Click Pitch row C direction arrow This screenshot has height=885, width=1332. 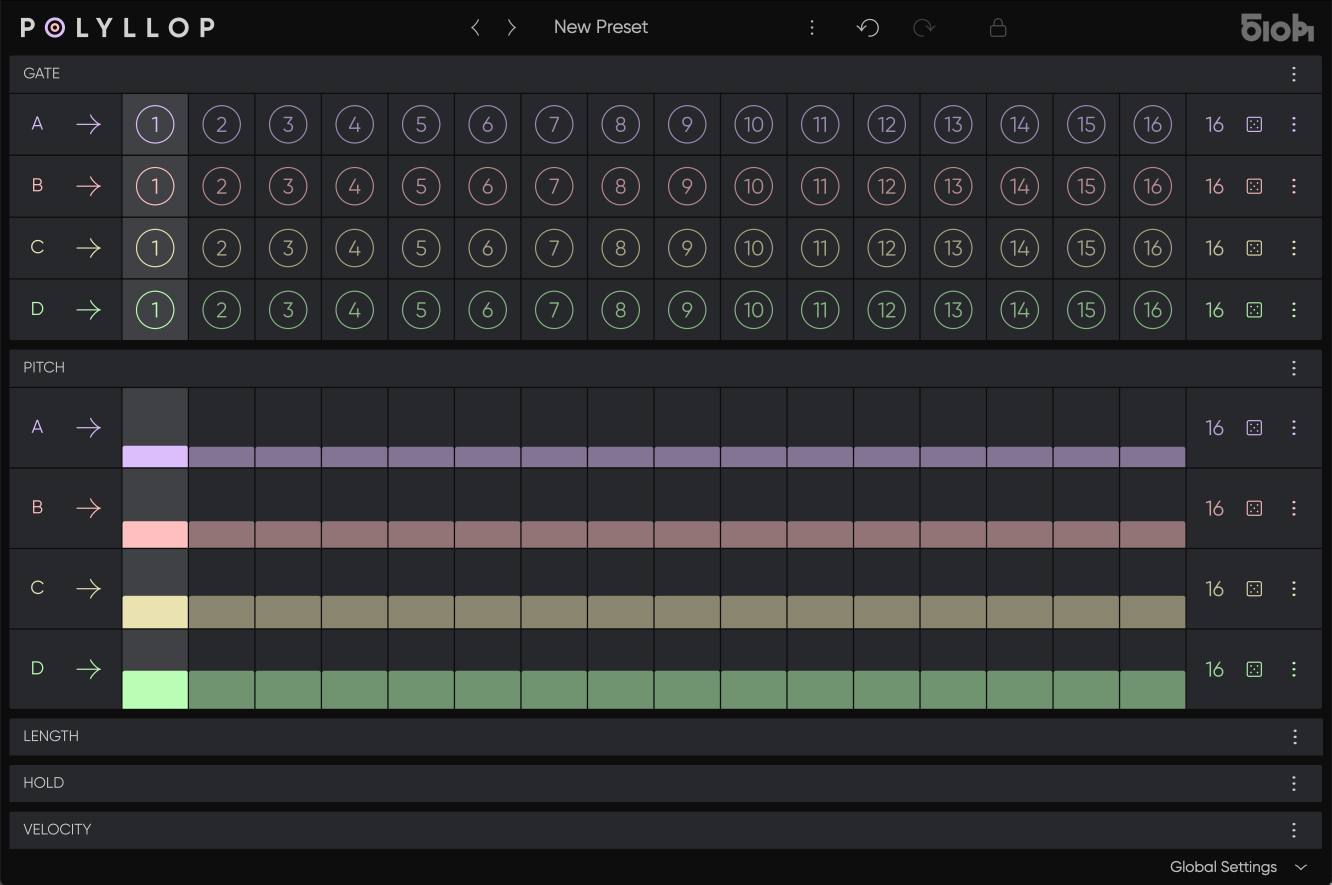(x=88, y=589)
